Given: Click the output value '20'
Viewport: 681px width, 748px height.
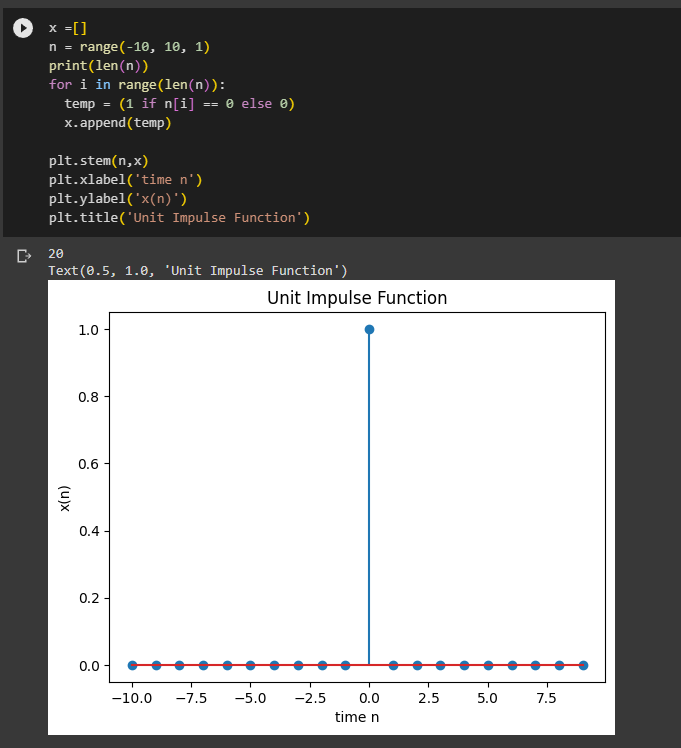Looking at the screenshot, I should click(56, 254).
